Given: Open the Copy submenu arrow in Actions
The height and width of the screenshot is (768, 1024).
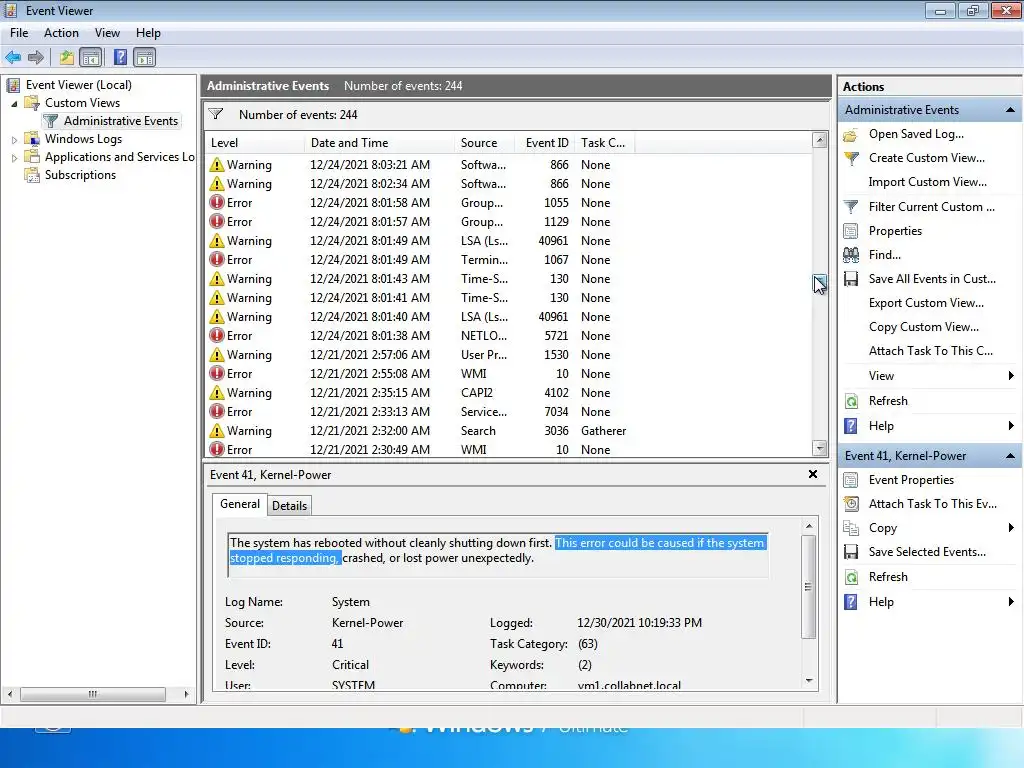Looking at the screenshot, I should (x=1011, y=528).
